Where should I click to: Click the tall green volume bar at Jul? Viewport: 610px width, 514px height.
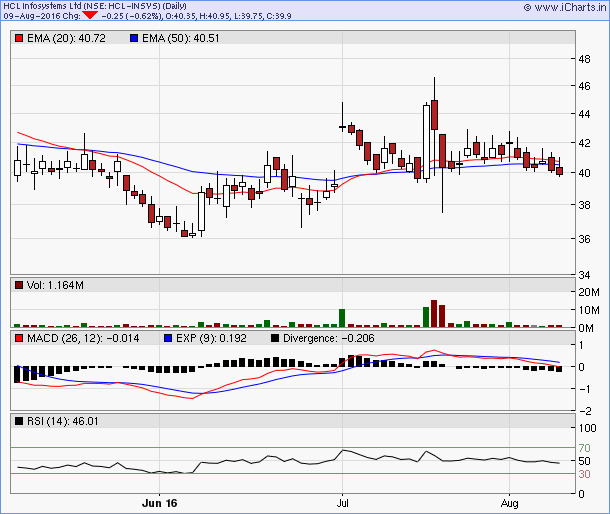pos(342,318)
